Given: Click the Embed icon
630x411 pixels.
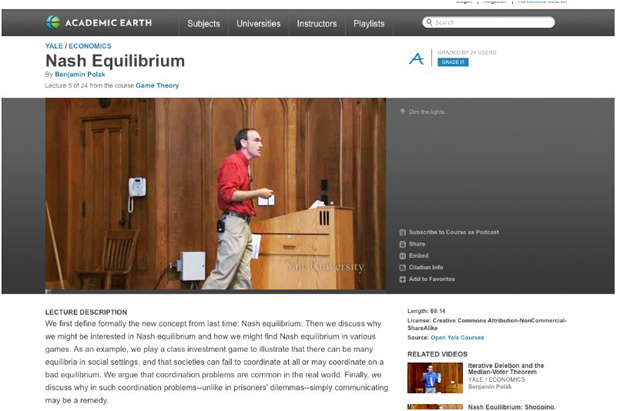Looking at the screenshot, I should 402,256.
